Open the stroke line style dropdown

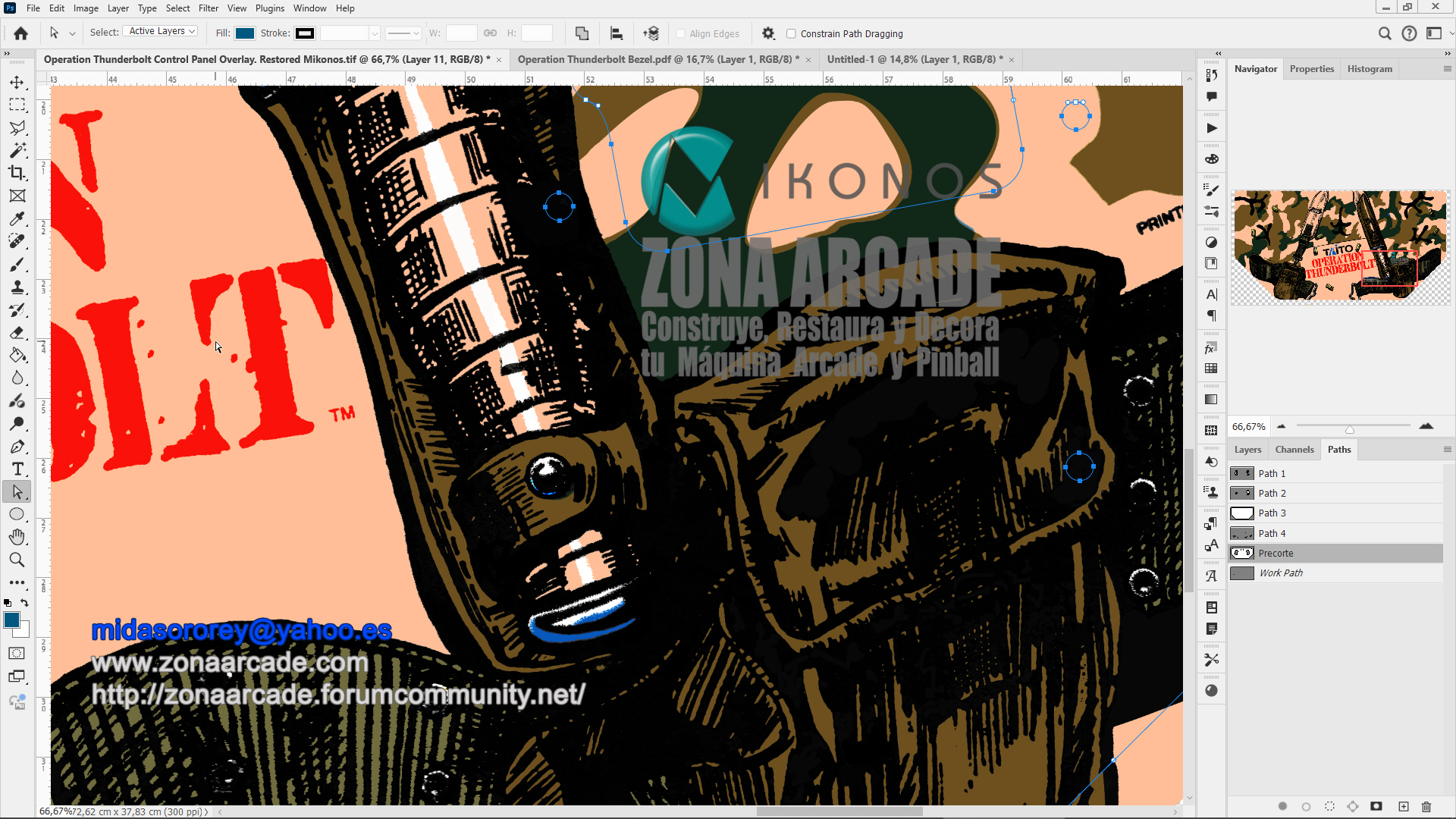403,33
